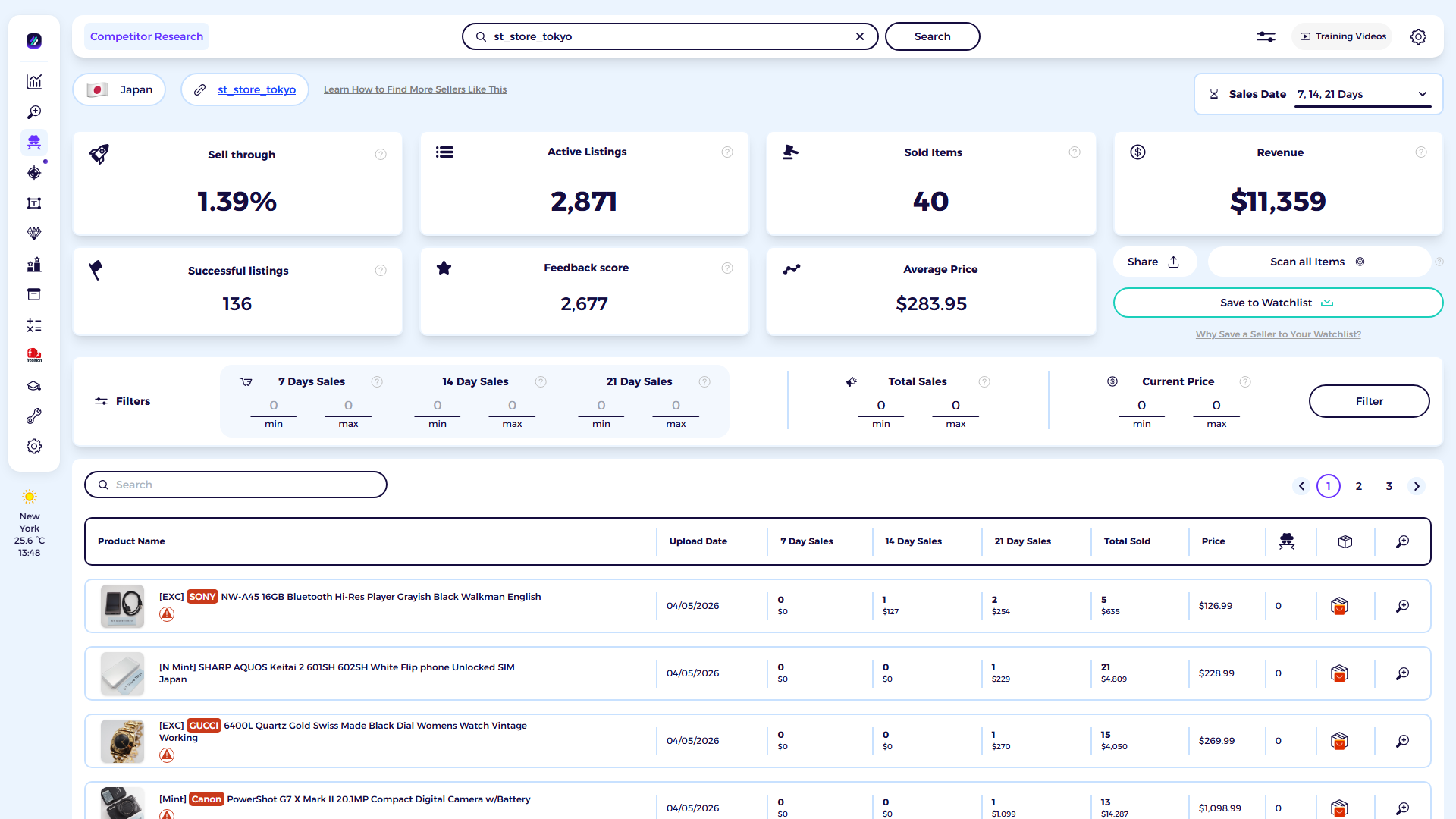Focus the product table Search field
Image resolution: width=1456 pixels, height=819 pixels.
pos(236,485)
